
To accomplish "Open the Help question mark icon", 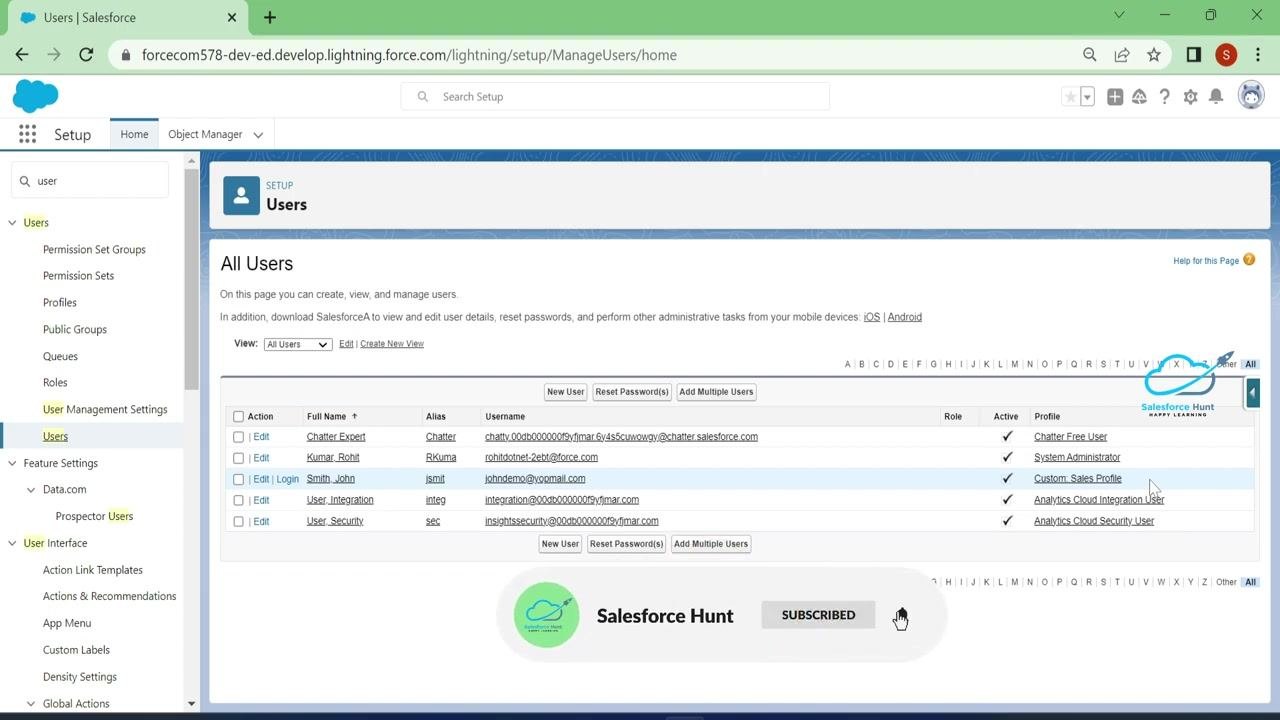I will (x=1164, y=97).
